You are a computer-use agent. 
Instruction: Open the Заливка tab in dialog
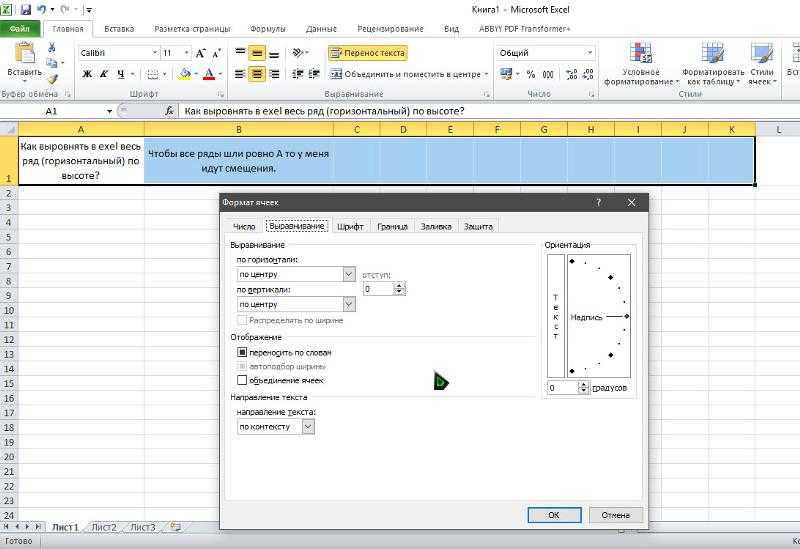click(436, 227)
